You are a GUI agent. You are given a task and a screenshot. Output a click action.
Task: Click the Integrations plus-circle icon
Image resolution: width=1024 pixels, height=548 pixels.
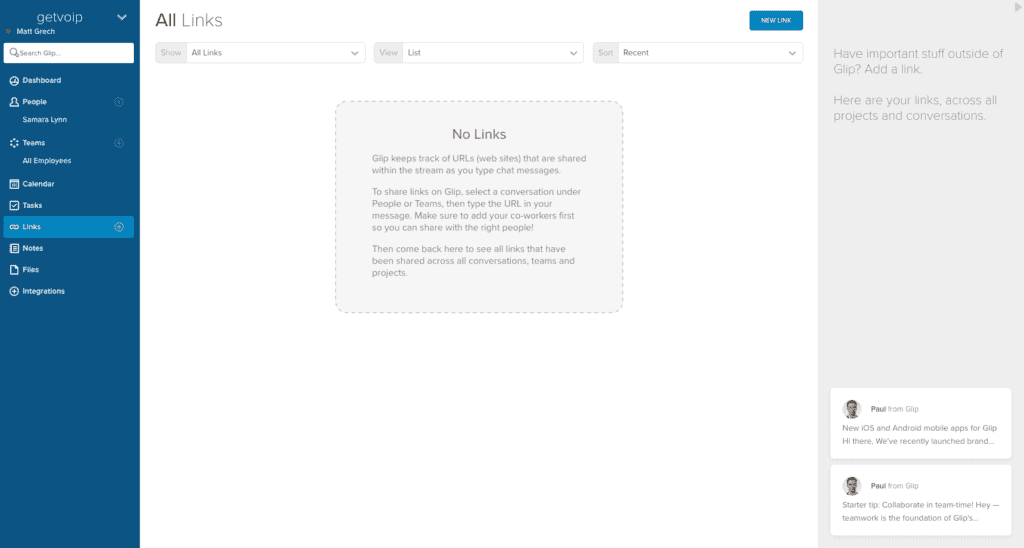[x=14, y=291]
